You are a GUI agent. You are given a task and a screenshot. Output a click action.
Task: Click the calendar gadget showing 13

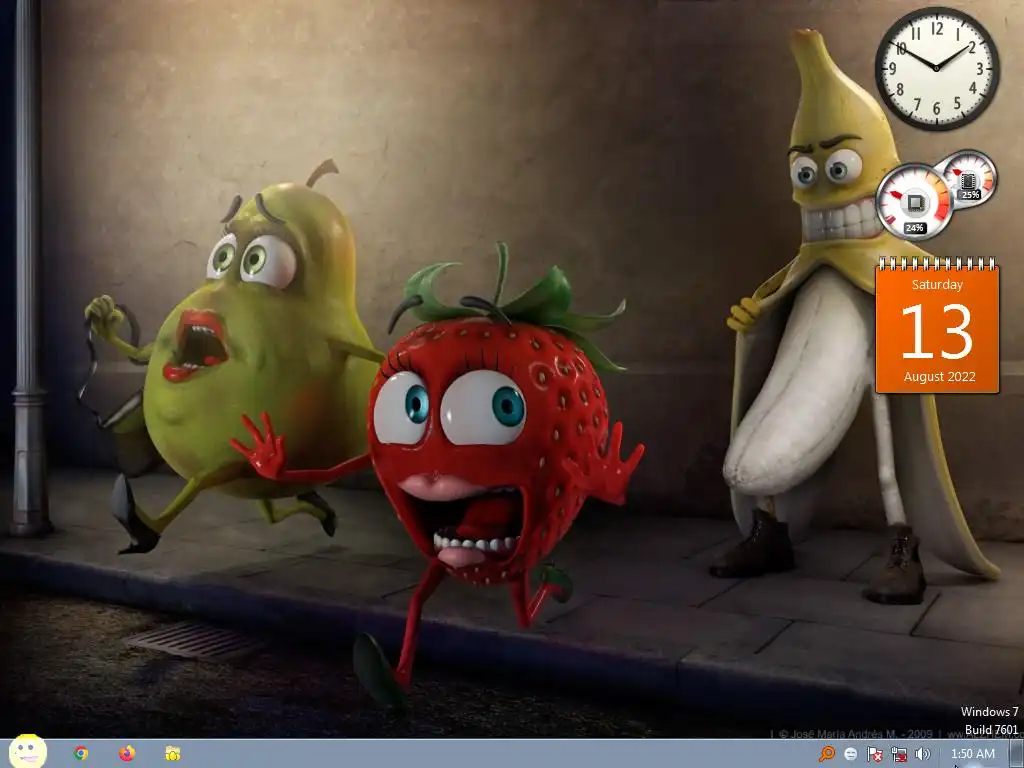(x=937, y=326)
